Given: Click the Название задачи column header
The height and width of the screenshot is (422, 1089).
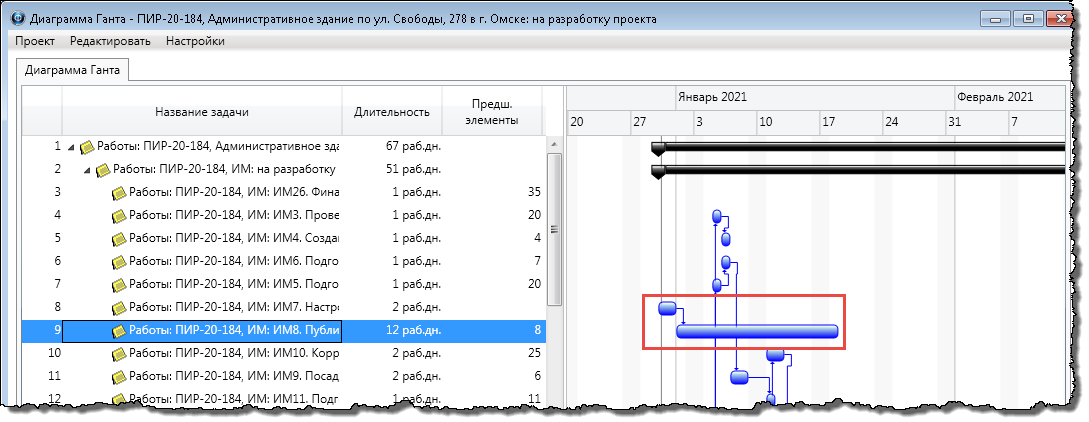Looking at the screenshot, I should (x=202, y=112).
